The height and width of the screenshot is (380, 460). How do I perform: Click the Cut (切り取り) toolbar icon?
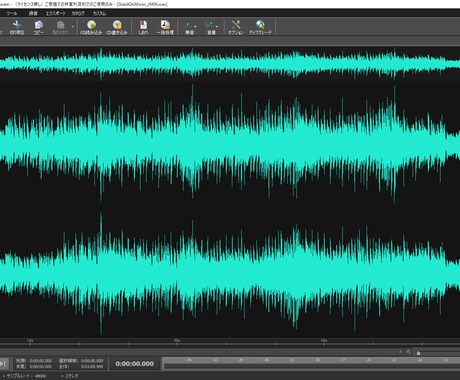(17, 27)
